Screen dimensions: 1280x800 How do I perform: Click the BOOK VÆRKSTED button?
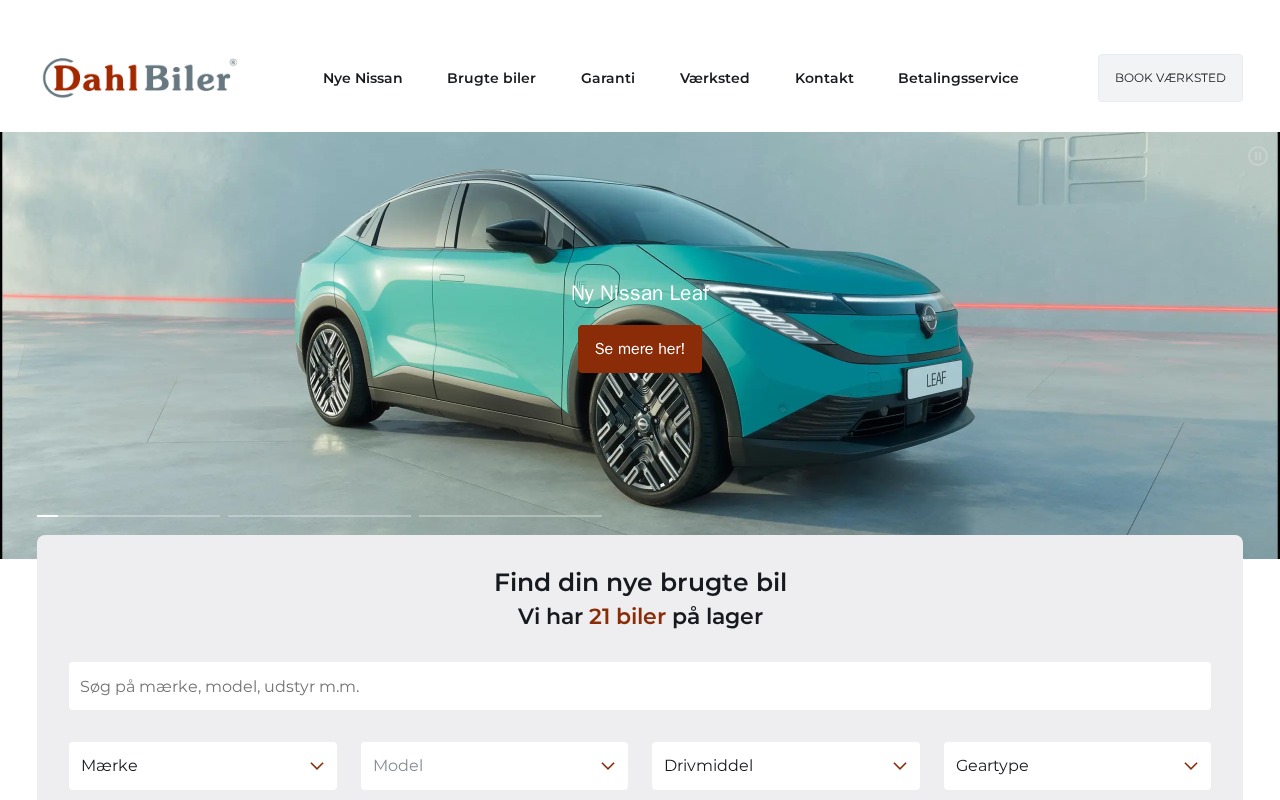tap(1170, 78)
